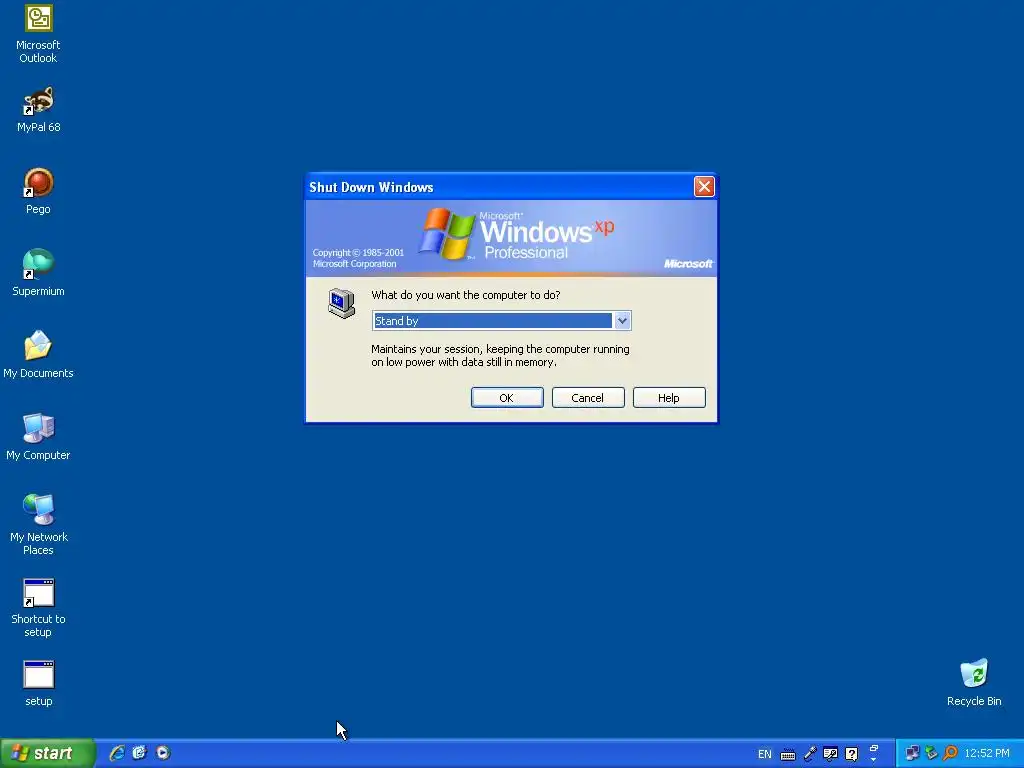Launch Internet Explorer from Quick Launch
1024x768 pixels.
(117, 753)
